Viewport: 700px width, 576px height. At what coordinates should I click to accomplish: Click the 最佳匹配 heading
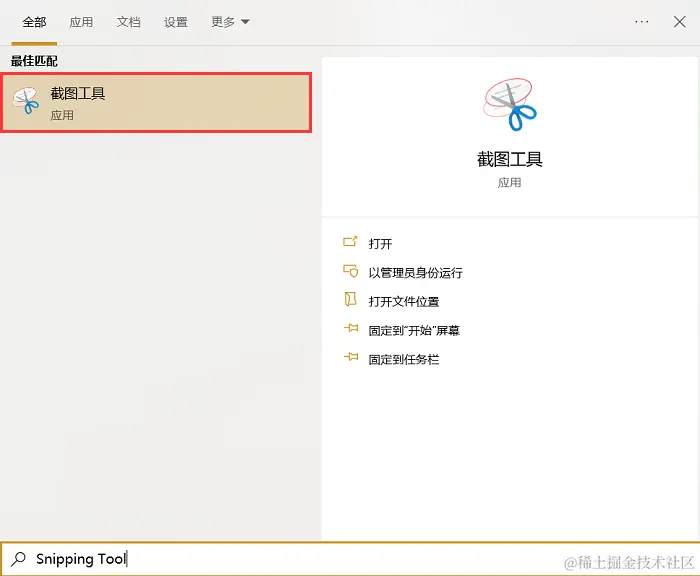(34, 61)
